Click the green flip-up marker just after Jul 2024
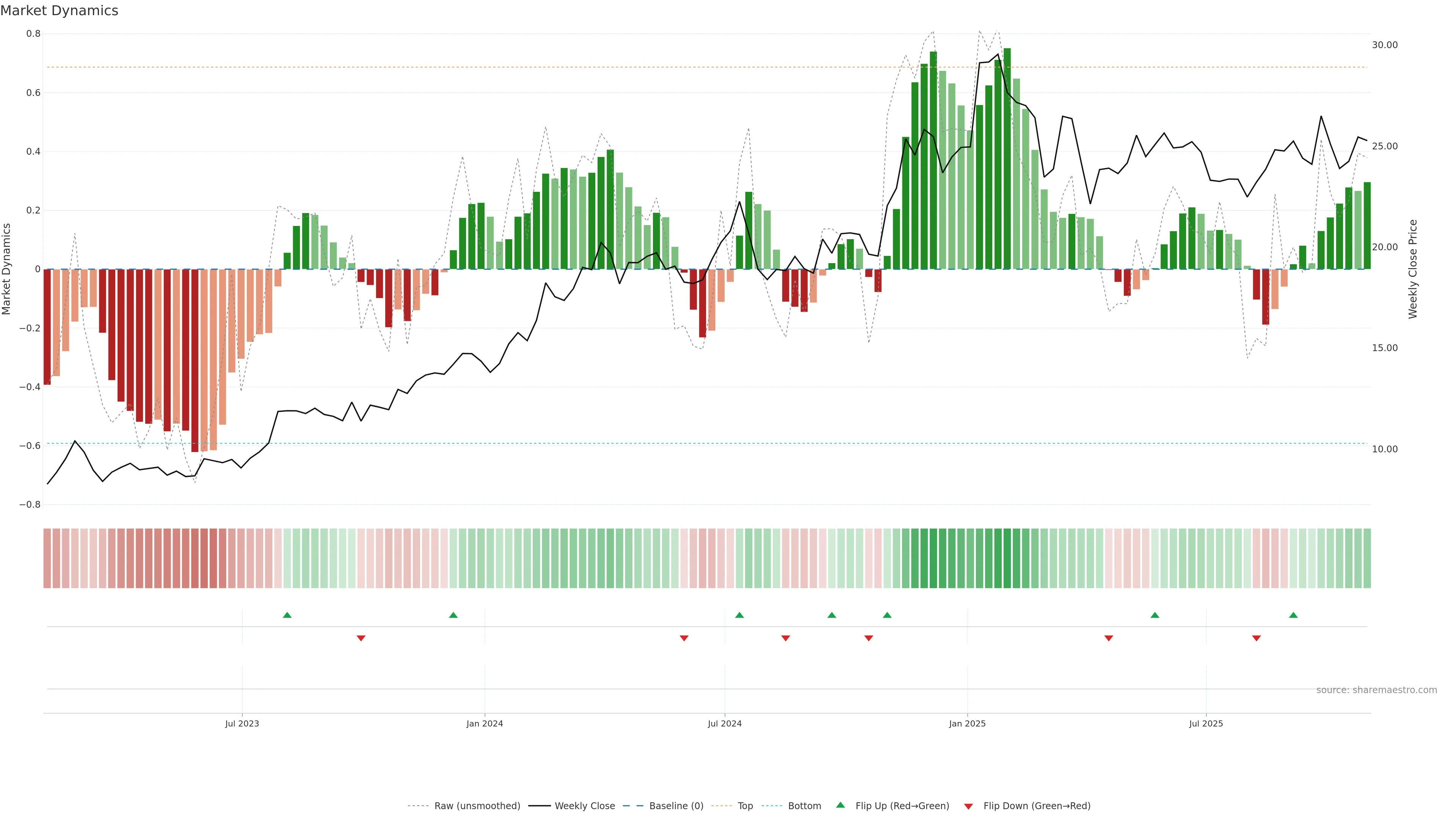Viewport: 1456px width, 819px height. coord(739,615)
